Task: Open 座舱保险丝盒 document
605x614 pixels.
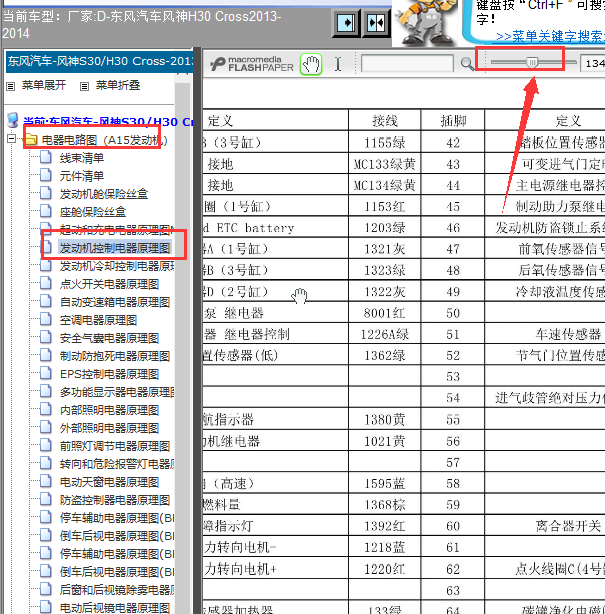Action: pos(92,212)
